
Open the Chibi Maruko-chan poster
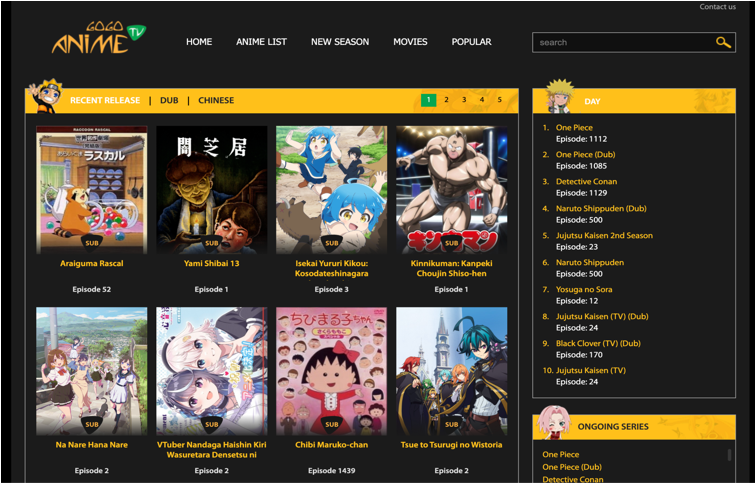coord(332,371)
